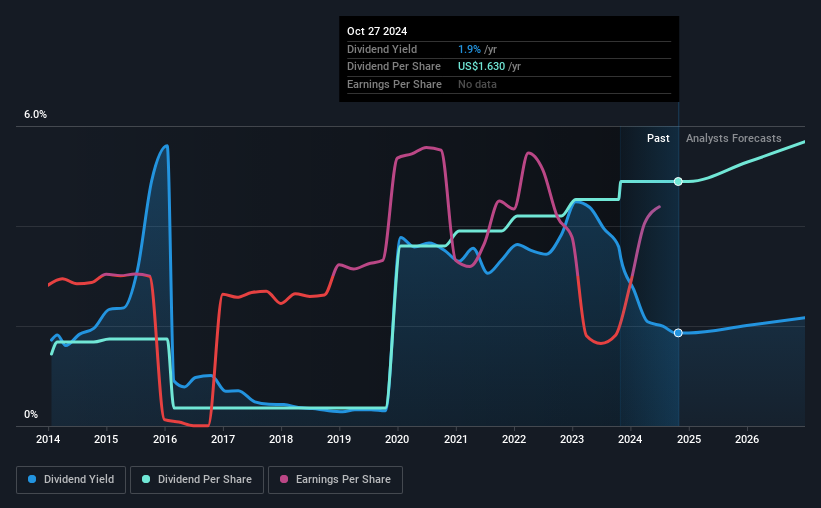
Task: Click the 2022 x-axis label
Action: [x=514, y=439]
